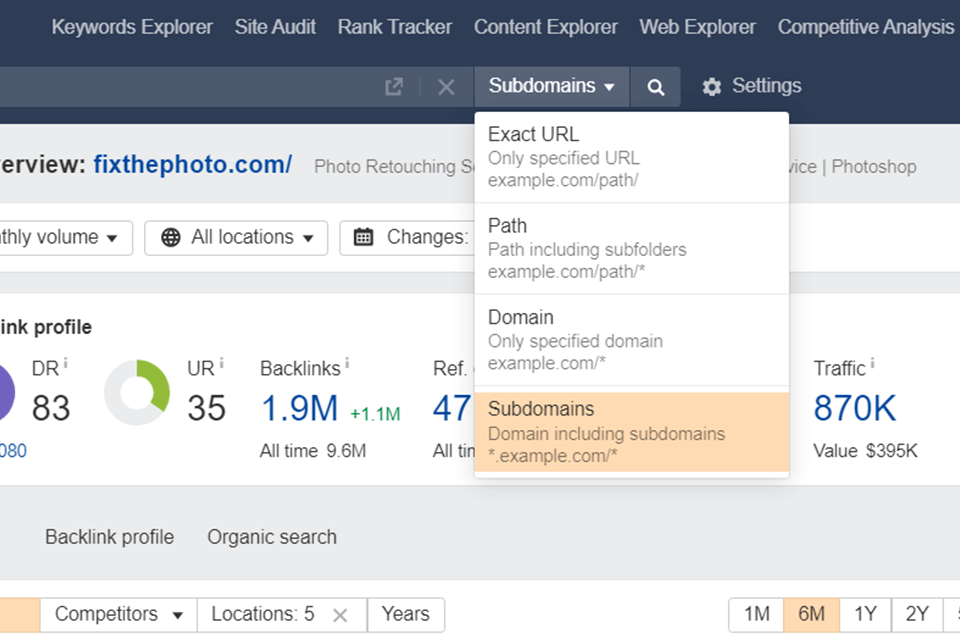960x640 pixels.
Task: Open Web Explorer in top nav
Action: coord(697,27)
